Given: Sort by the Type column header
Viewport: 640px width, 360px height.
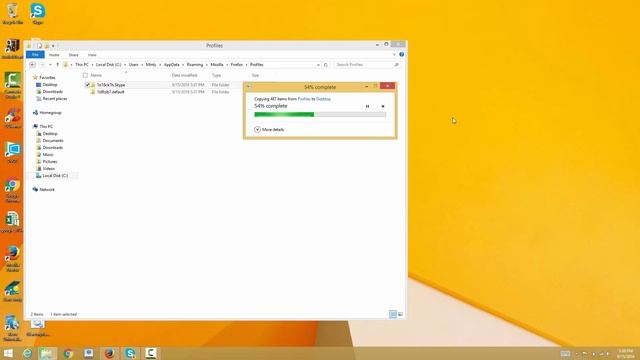Looking at the screenshot, I should coord(216,76).
